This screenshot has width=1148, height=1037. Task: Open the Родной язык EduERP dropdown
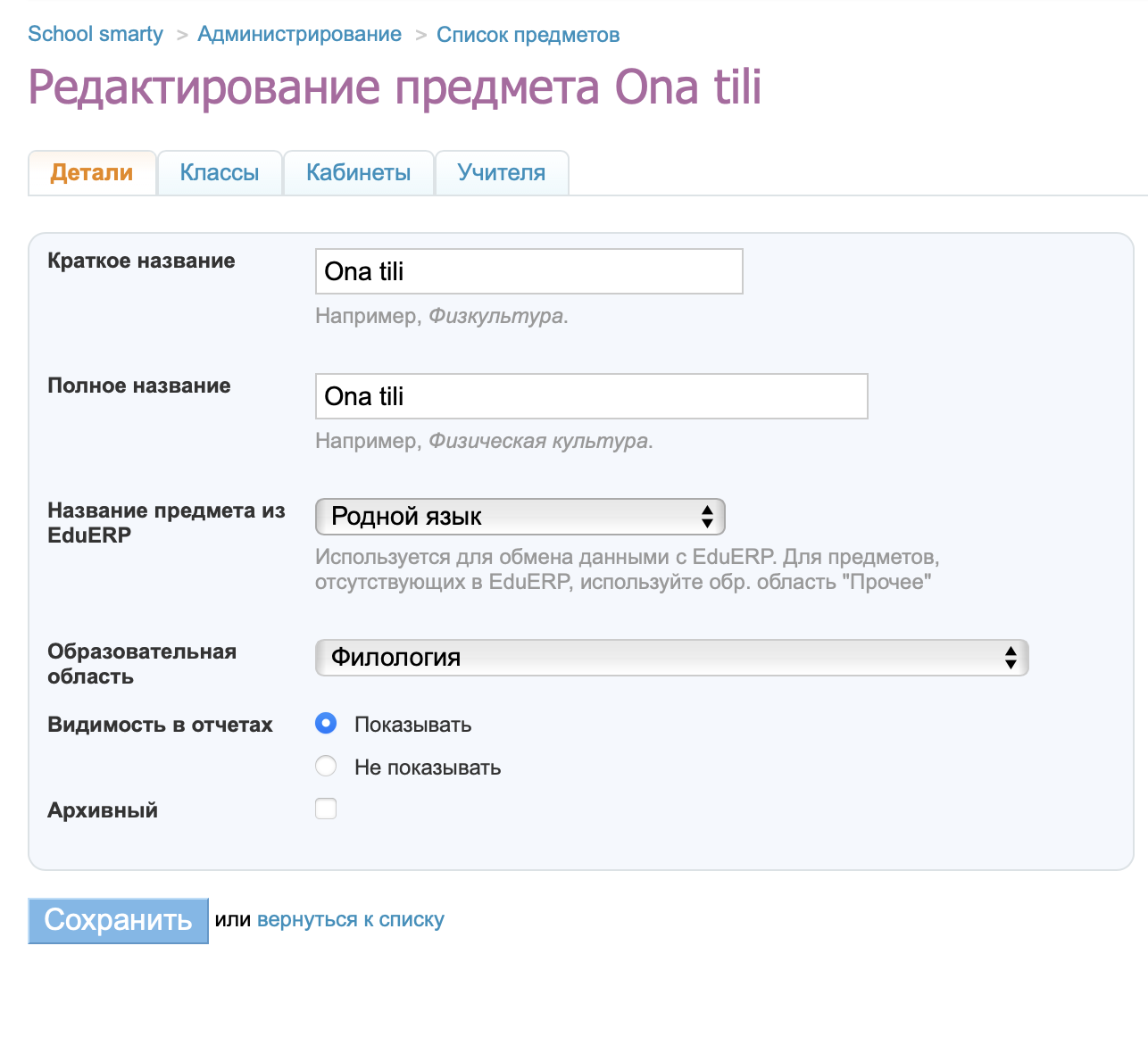520,517
